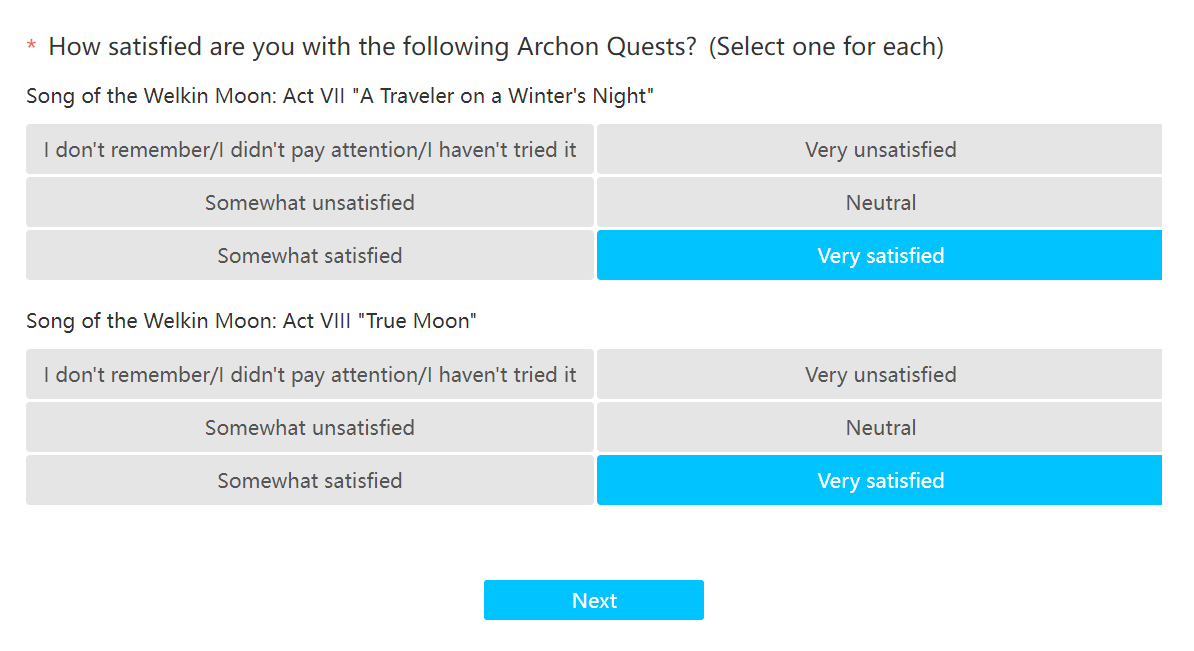Click the red required asterisk marker
The image size is (1194, 651).
(32, 47)
